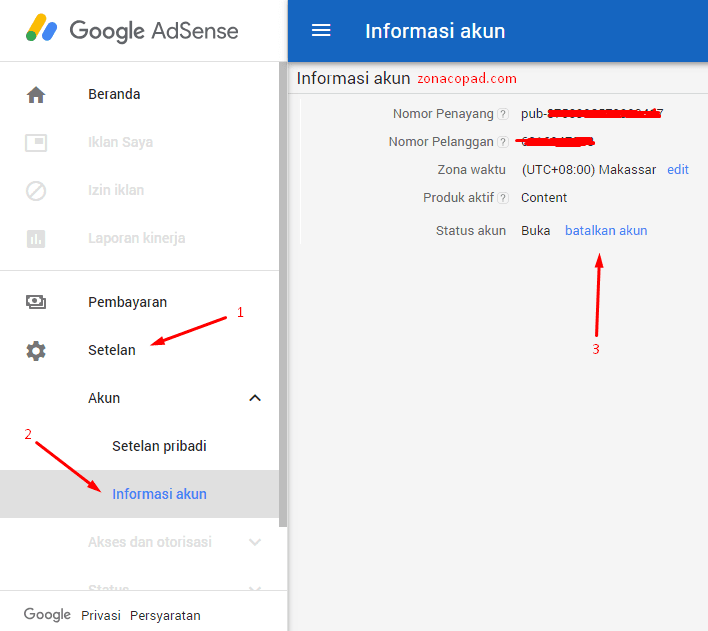
Task: Click the Makassar time zone value
Action: [589, 170]
